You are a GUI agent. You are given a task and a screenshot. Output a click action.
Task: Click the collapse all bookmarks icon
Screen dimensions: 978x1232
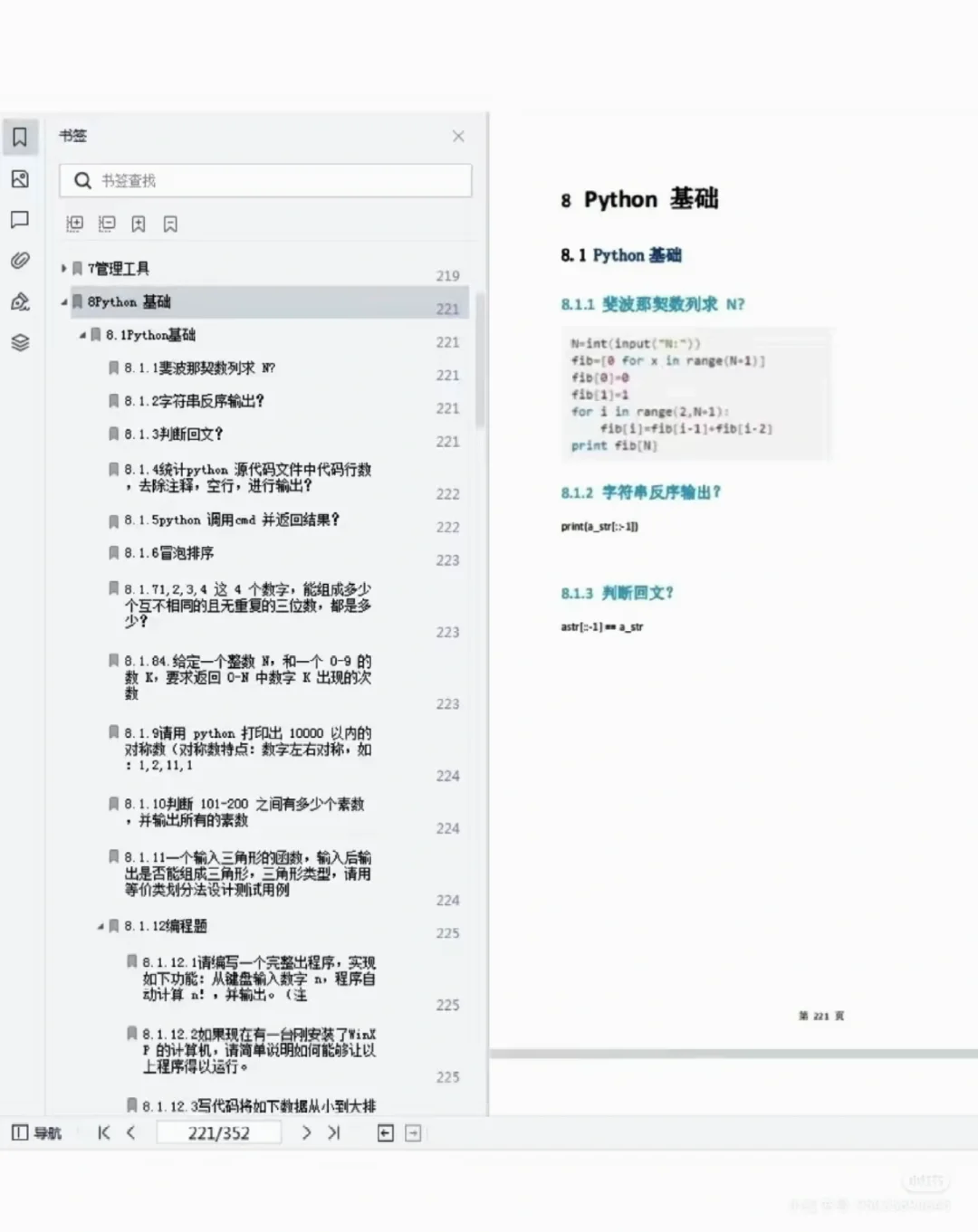(106, 224)
